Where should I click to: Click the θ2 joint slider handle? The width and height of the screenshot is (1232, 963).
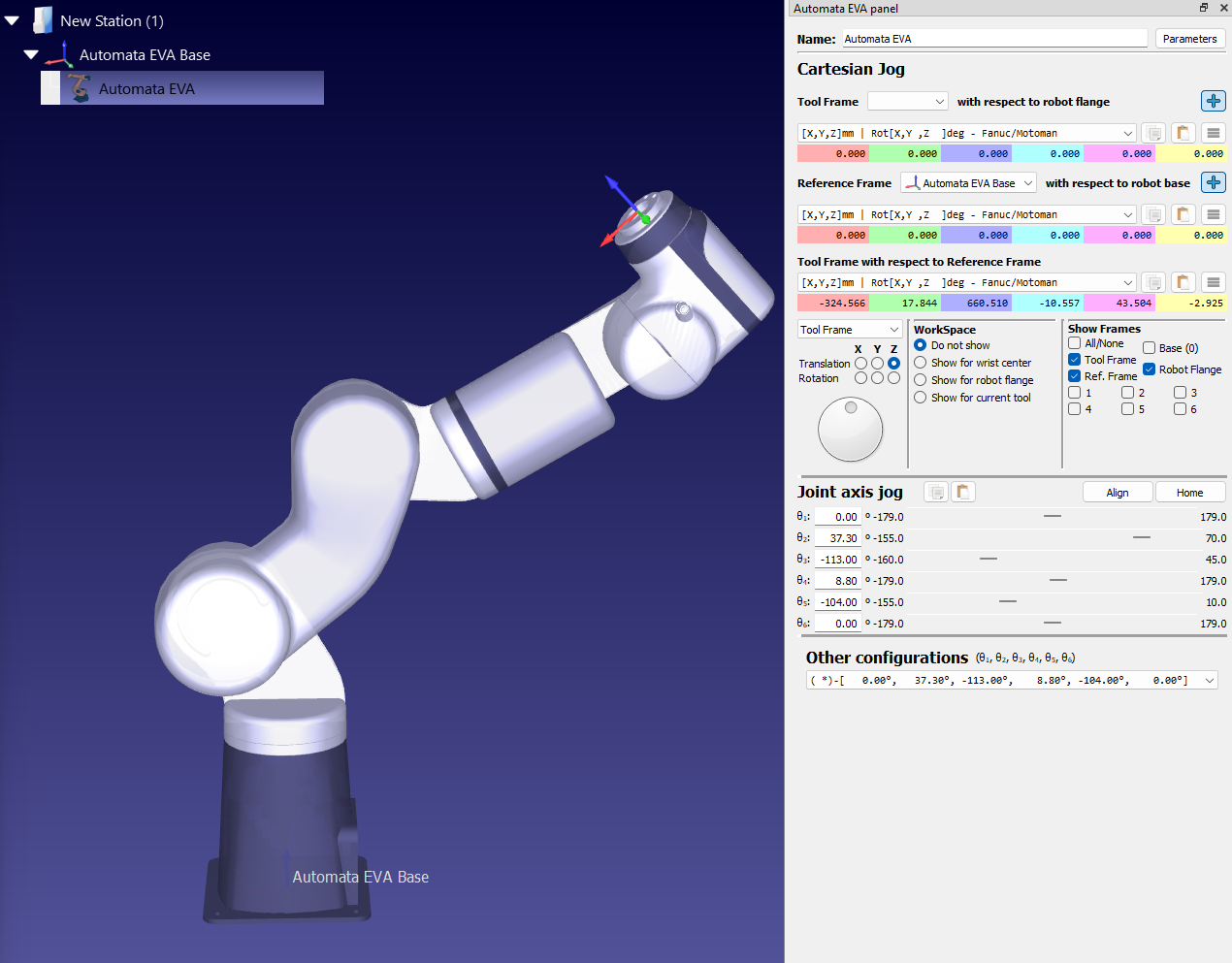click(x=1142, y=537)
